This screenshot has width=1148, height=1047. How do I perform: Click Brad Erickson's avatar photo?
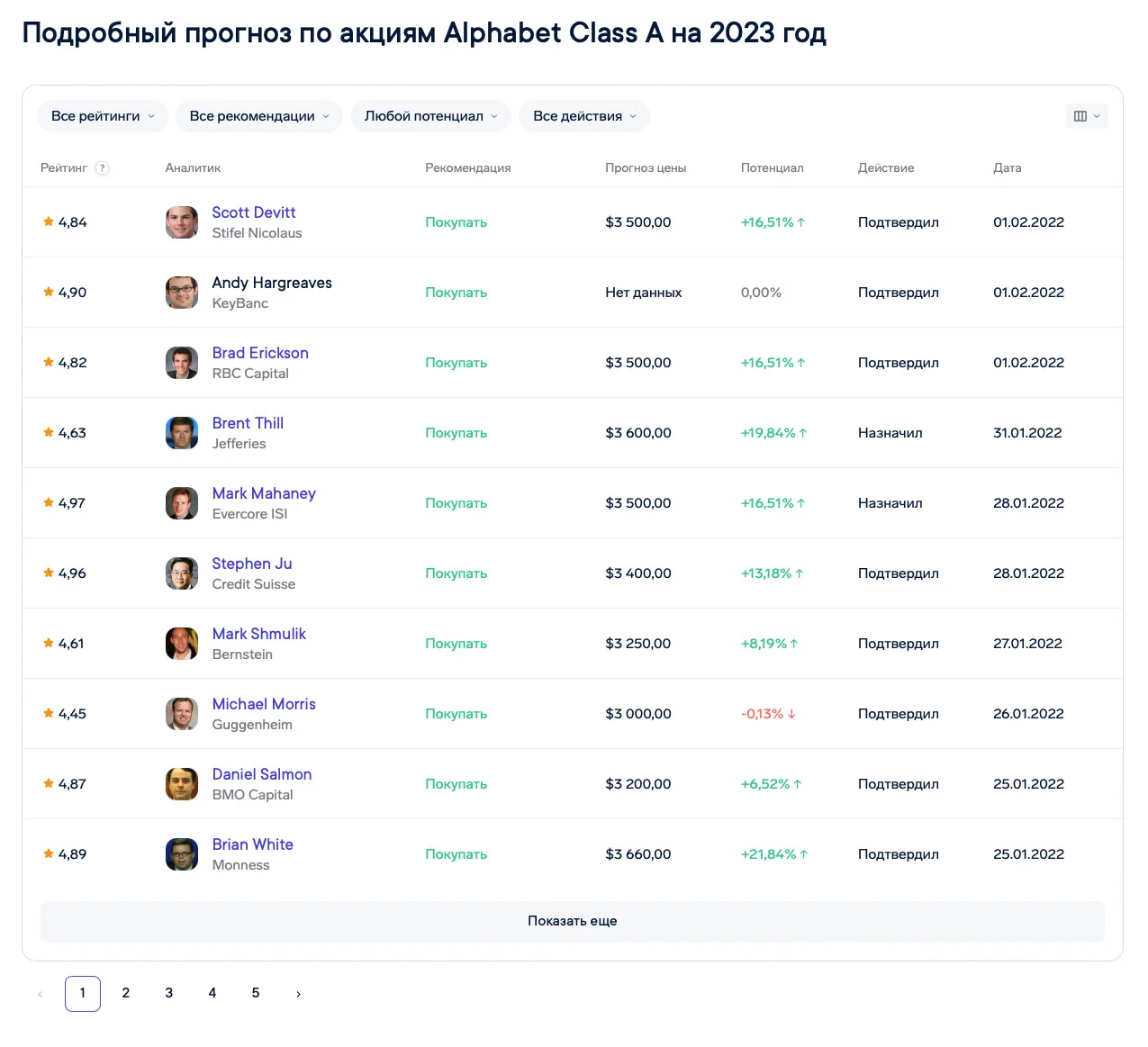click(x=182, y=363)
